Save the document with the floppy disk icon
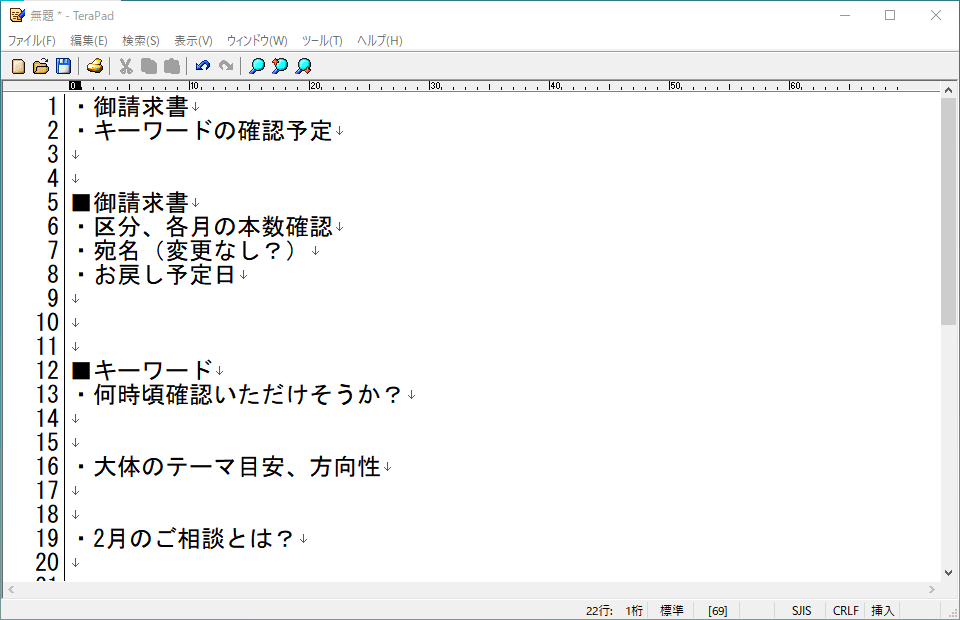960x620 pixels. [64, 66]
